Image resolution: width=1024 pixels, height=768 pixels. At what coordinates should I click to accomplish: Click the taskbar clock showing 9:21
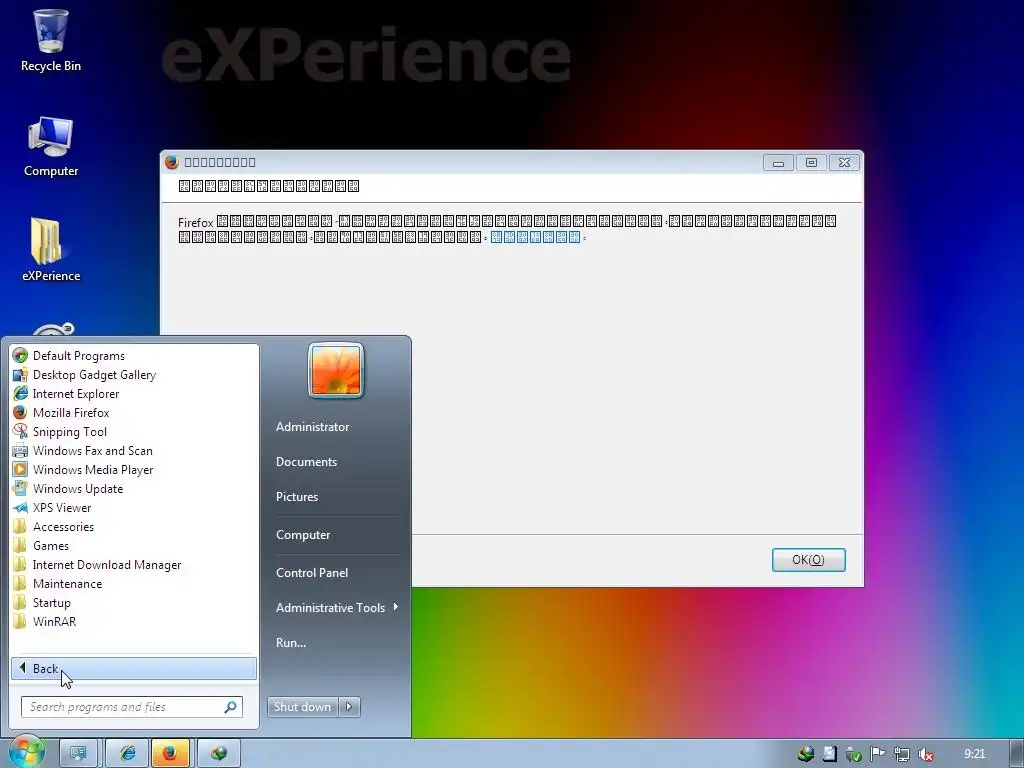click(x=974, y=754)
